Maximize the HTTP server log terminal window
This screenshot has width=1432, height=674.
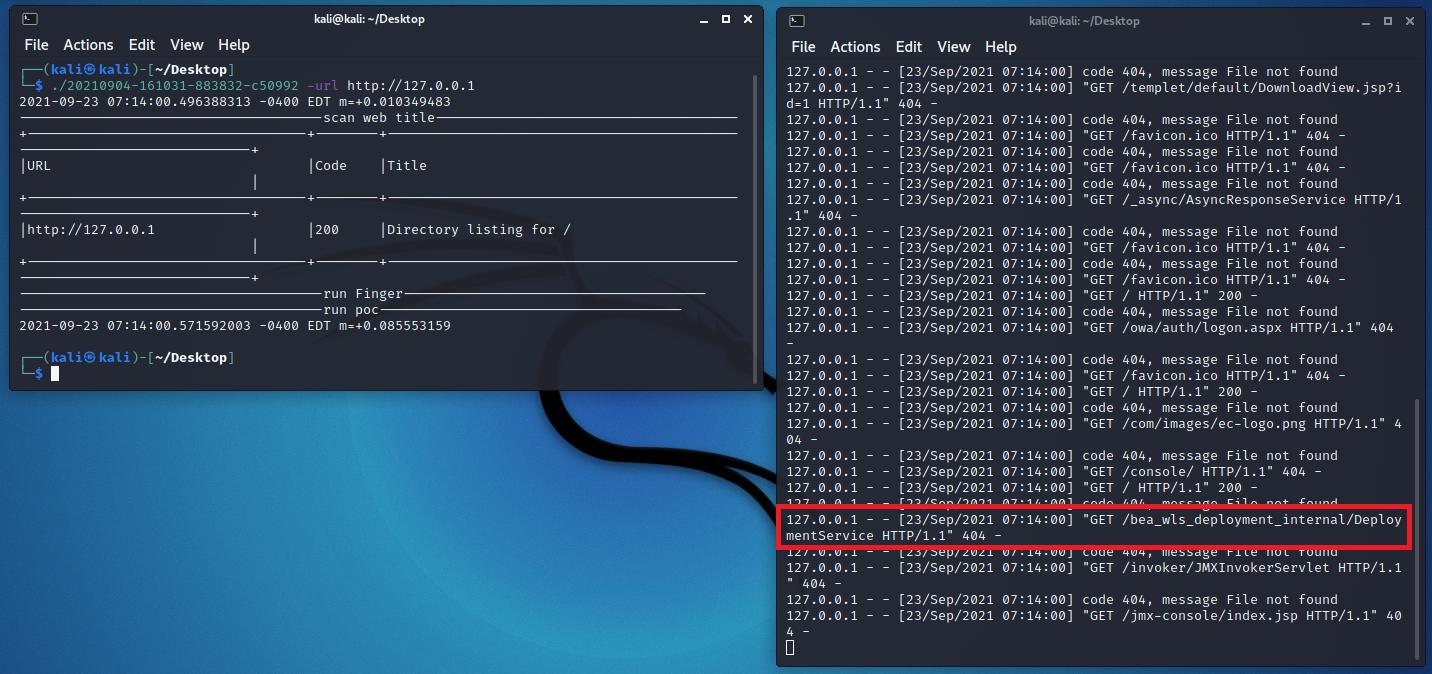pos(1388,21)
